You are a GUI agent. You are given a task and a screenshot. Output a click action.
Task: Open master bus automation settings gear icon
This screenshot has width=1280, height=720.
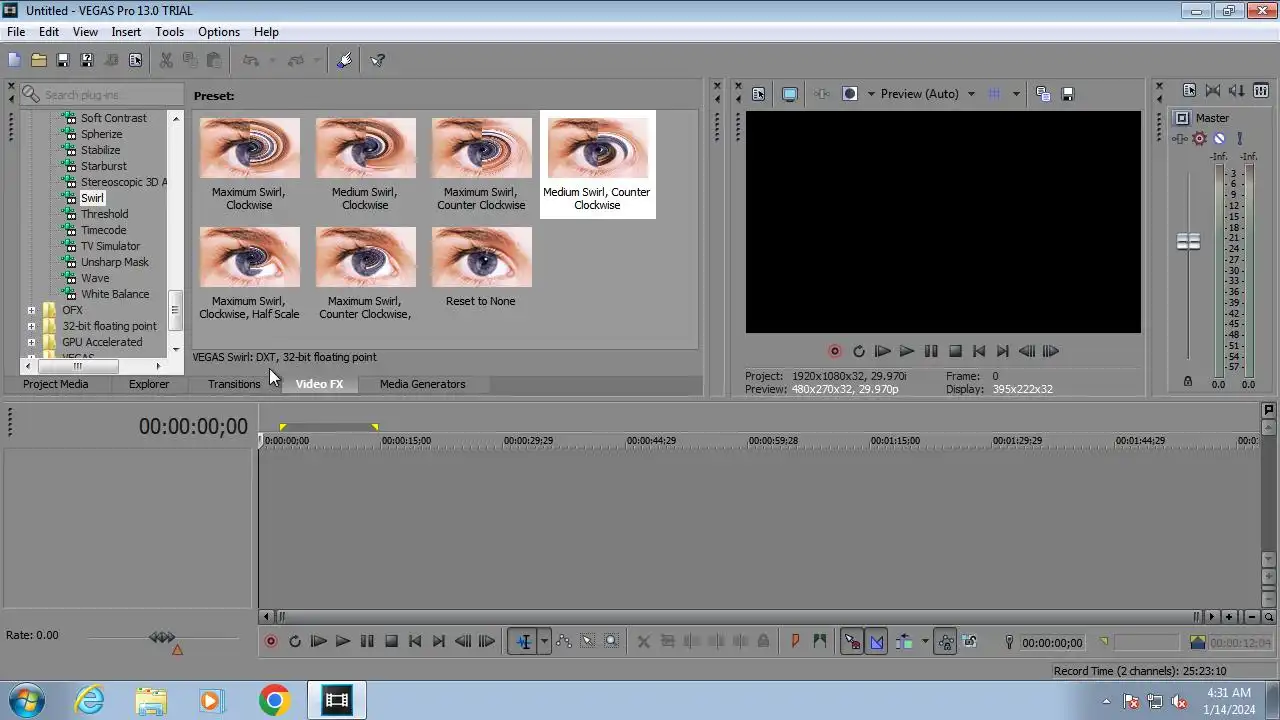point(1199,138)
